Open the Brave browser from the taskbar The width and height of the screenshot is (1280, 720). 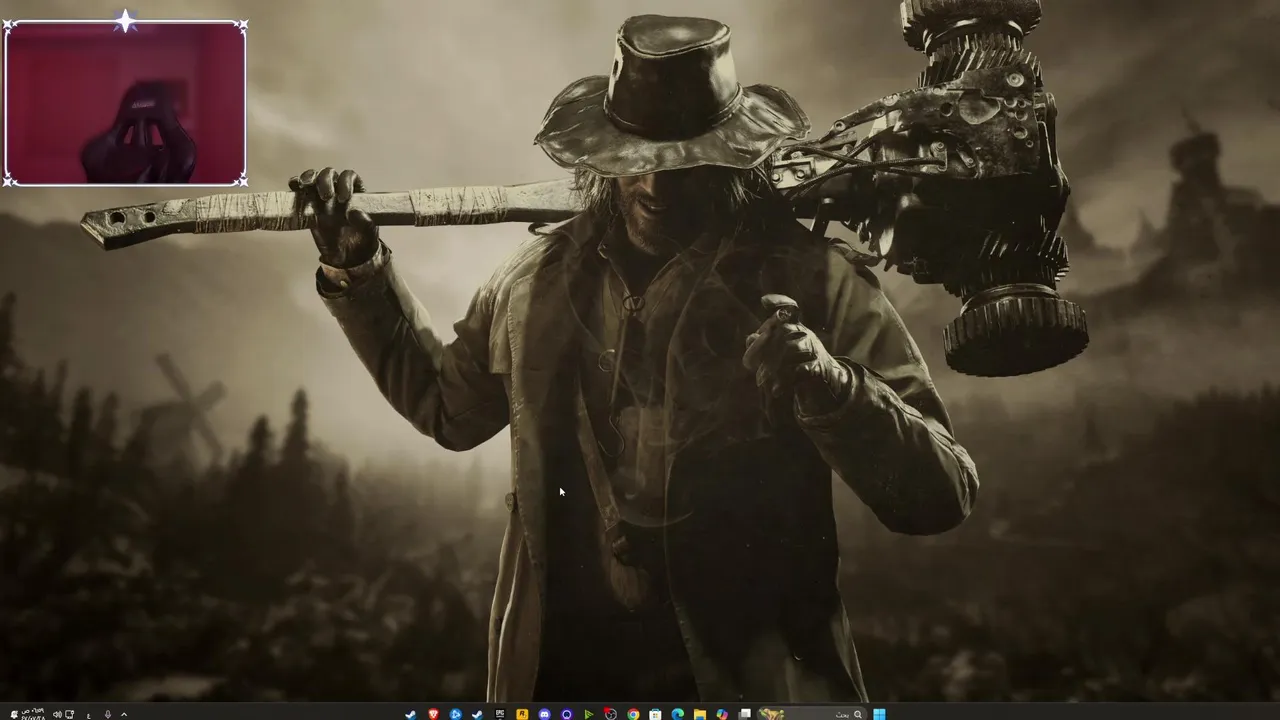433,714
